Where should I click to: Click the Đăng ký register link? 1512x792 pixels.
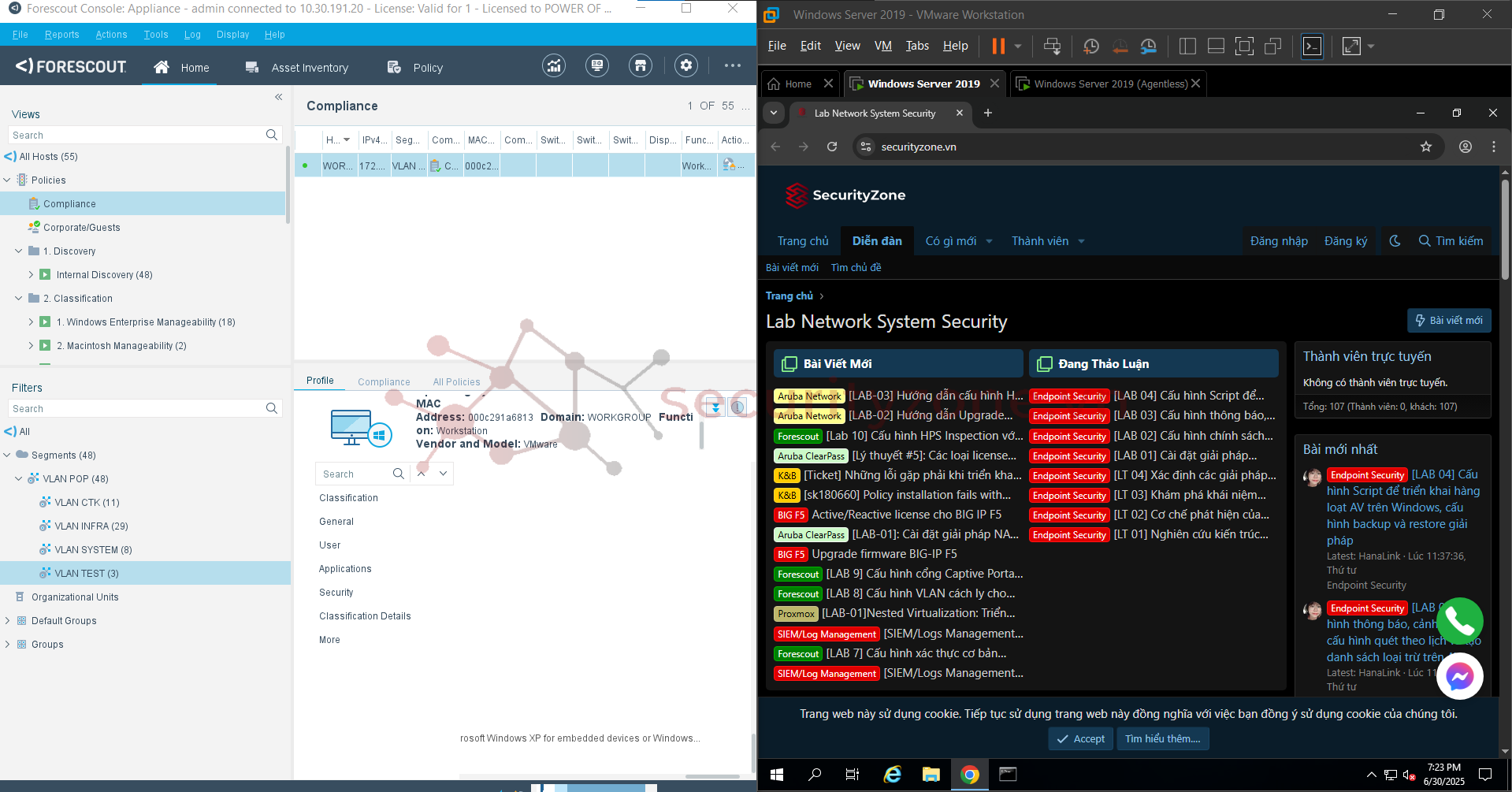tap(1346, 241)
